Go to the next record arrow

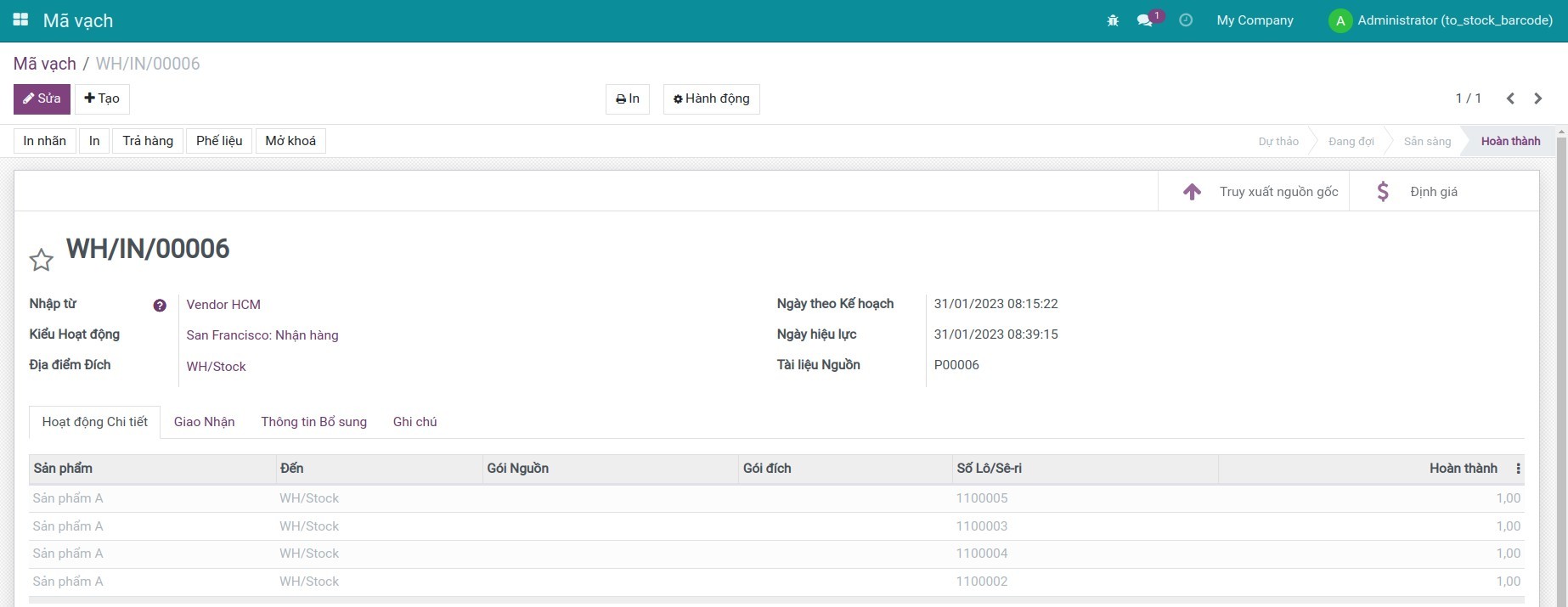(1537, 98)
